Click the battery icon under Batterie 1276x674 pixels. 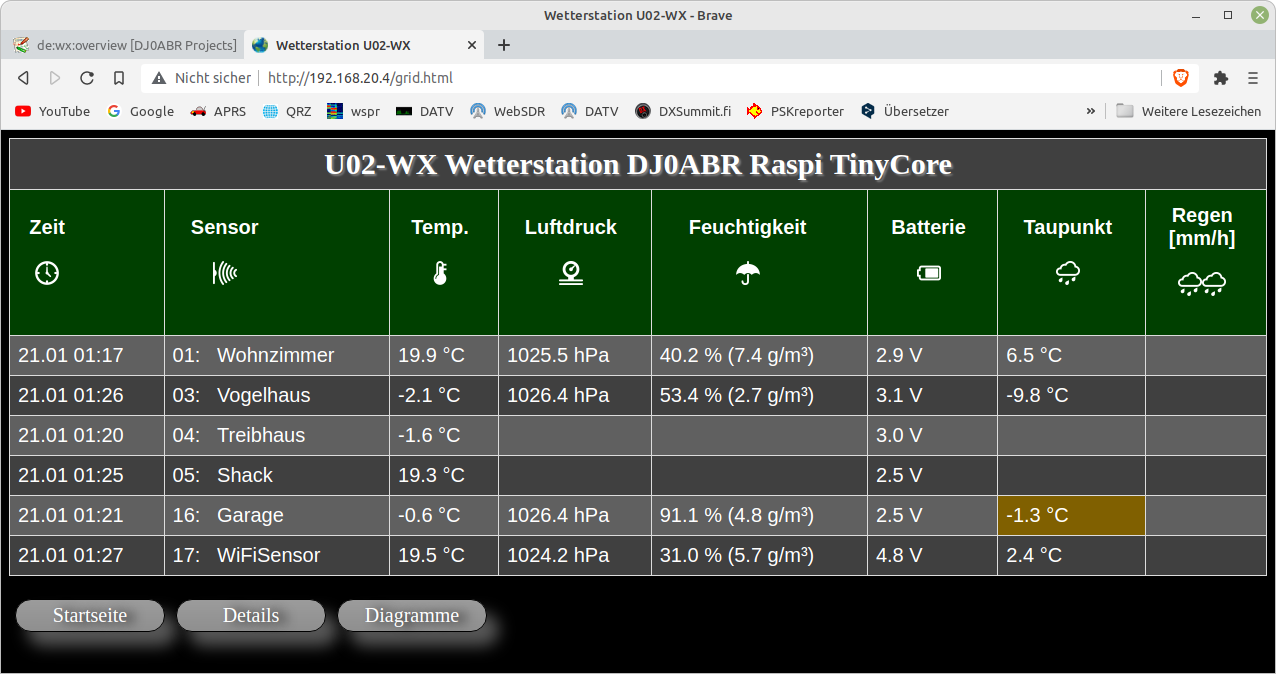928,273
